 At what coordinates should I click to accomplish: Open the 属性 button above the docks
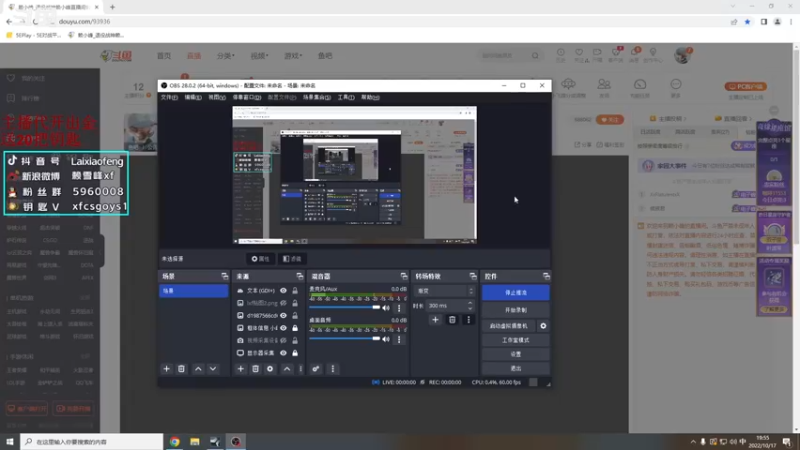pos(260,259)
